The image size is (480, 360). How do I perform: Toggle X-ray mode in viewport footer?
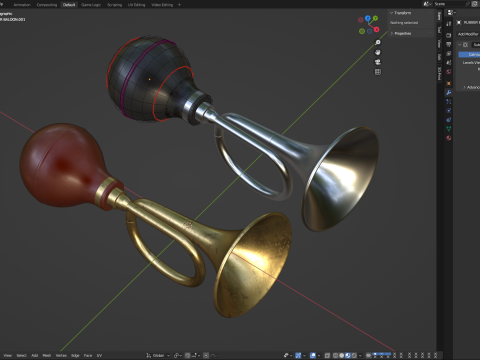point(327,355)
